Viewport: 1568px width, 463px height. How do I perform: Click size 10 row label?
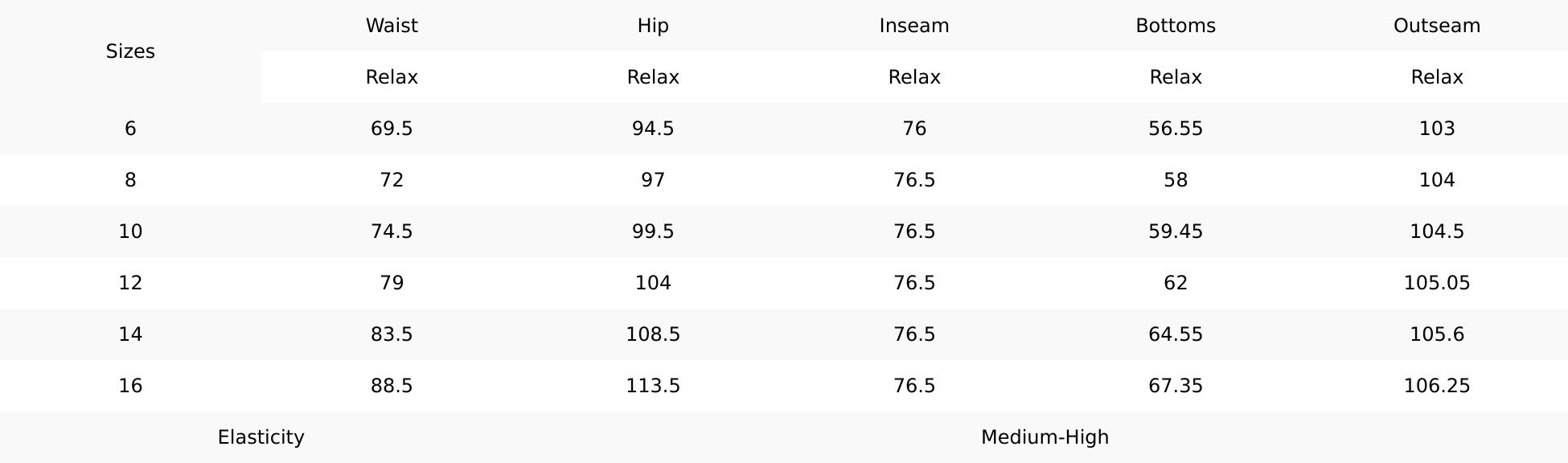(130, 231)
